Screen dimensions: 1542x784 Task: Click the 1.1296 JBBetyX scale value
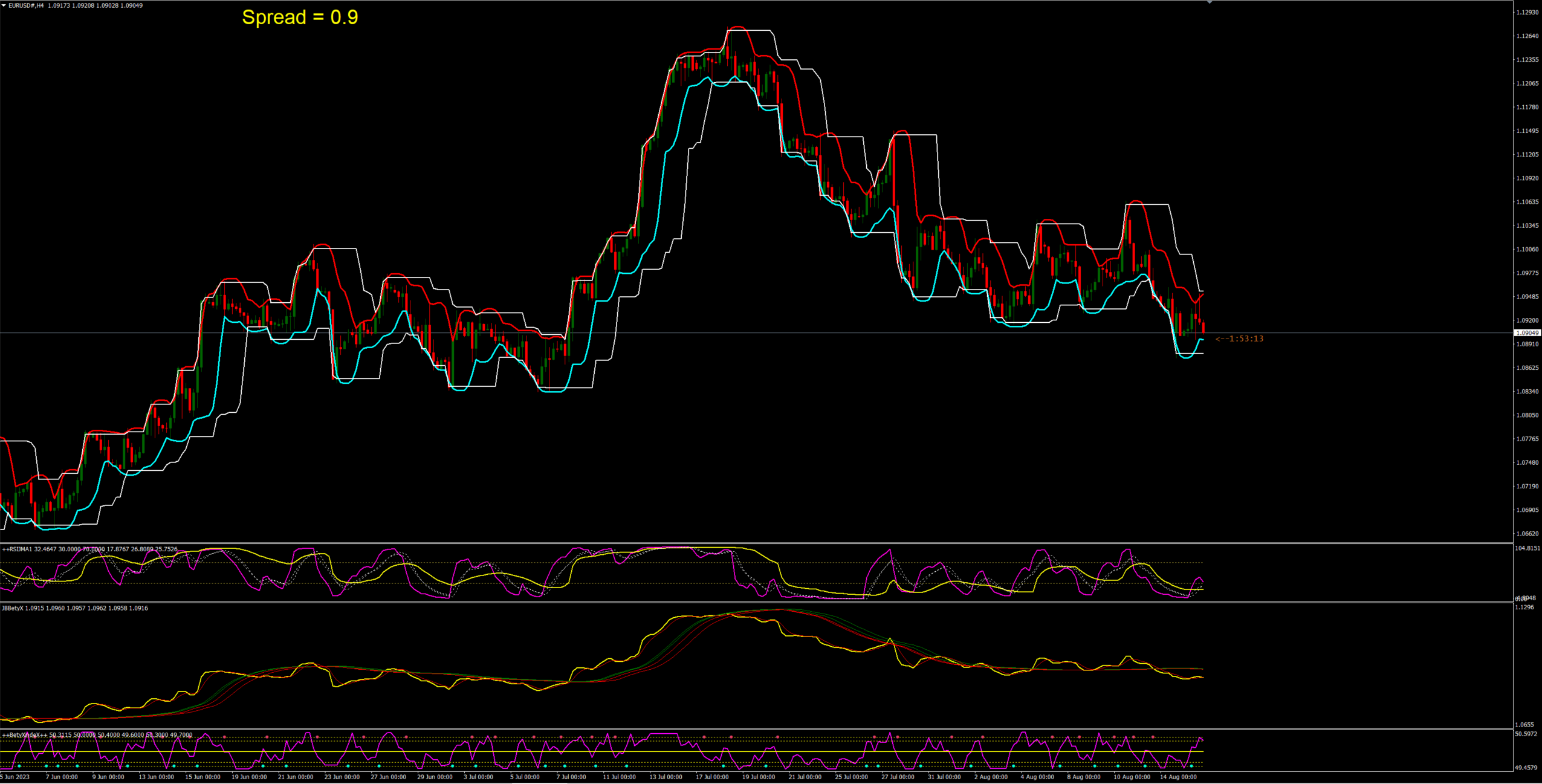[x=1525, y=607]
